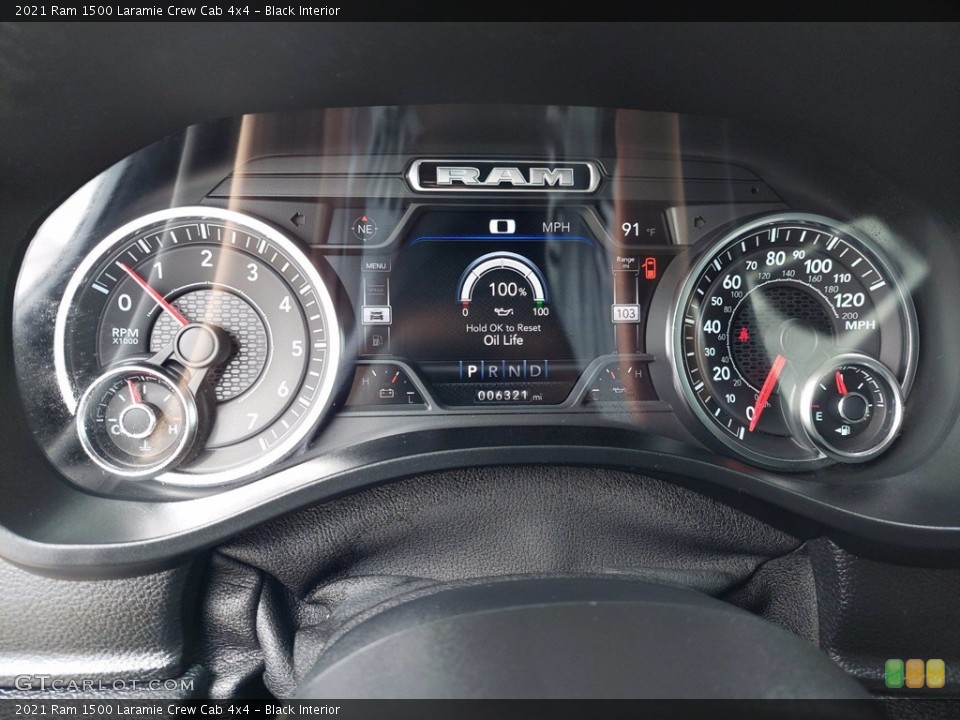Click the tachometer red needle
Screen dimensions: 960x720
pyautogui.click(x=153, y=294)
